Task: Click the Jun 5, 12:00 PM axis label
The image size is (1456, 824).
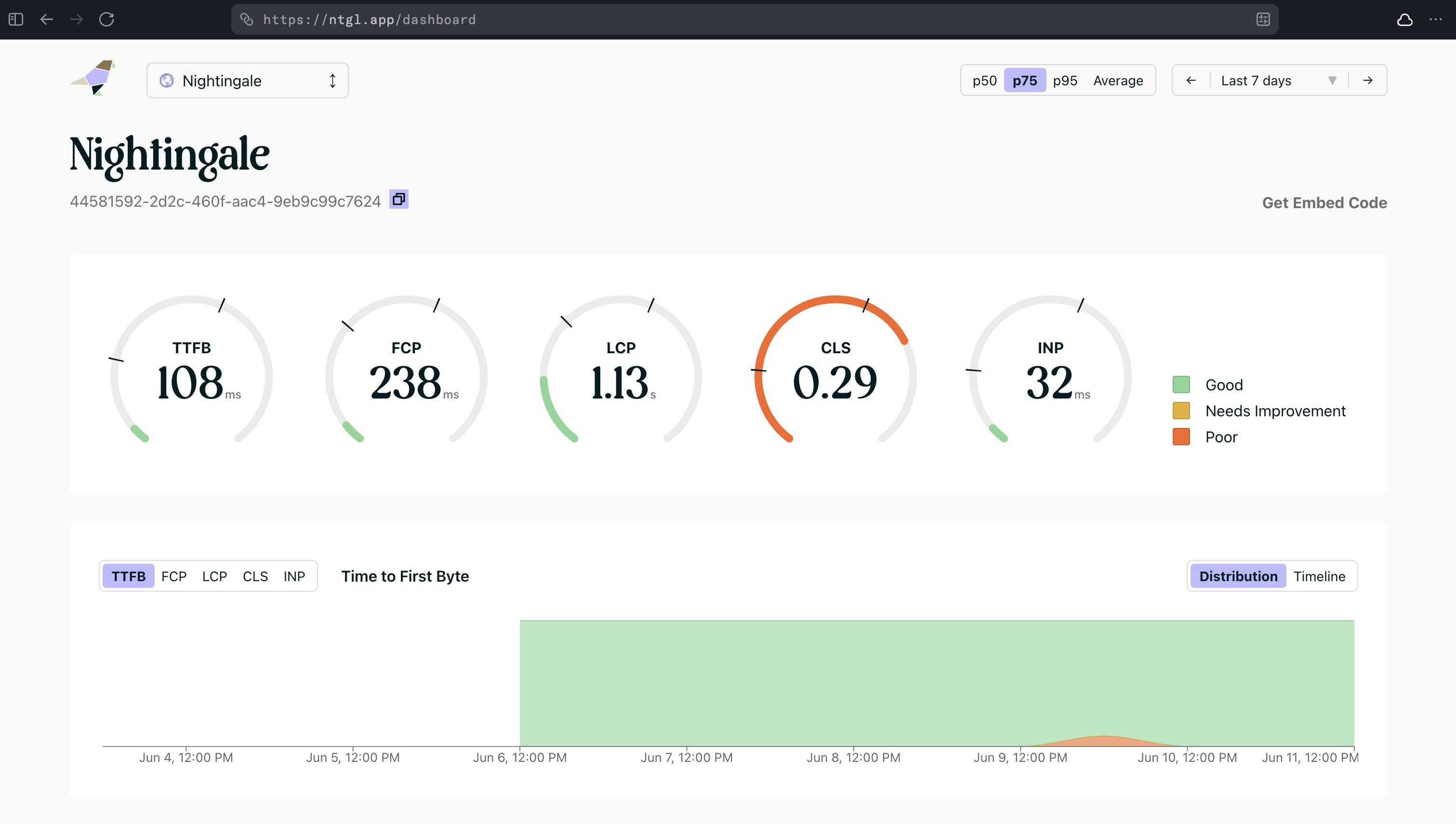Action: point(353,757)
